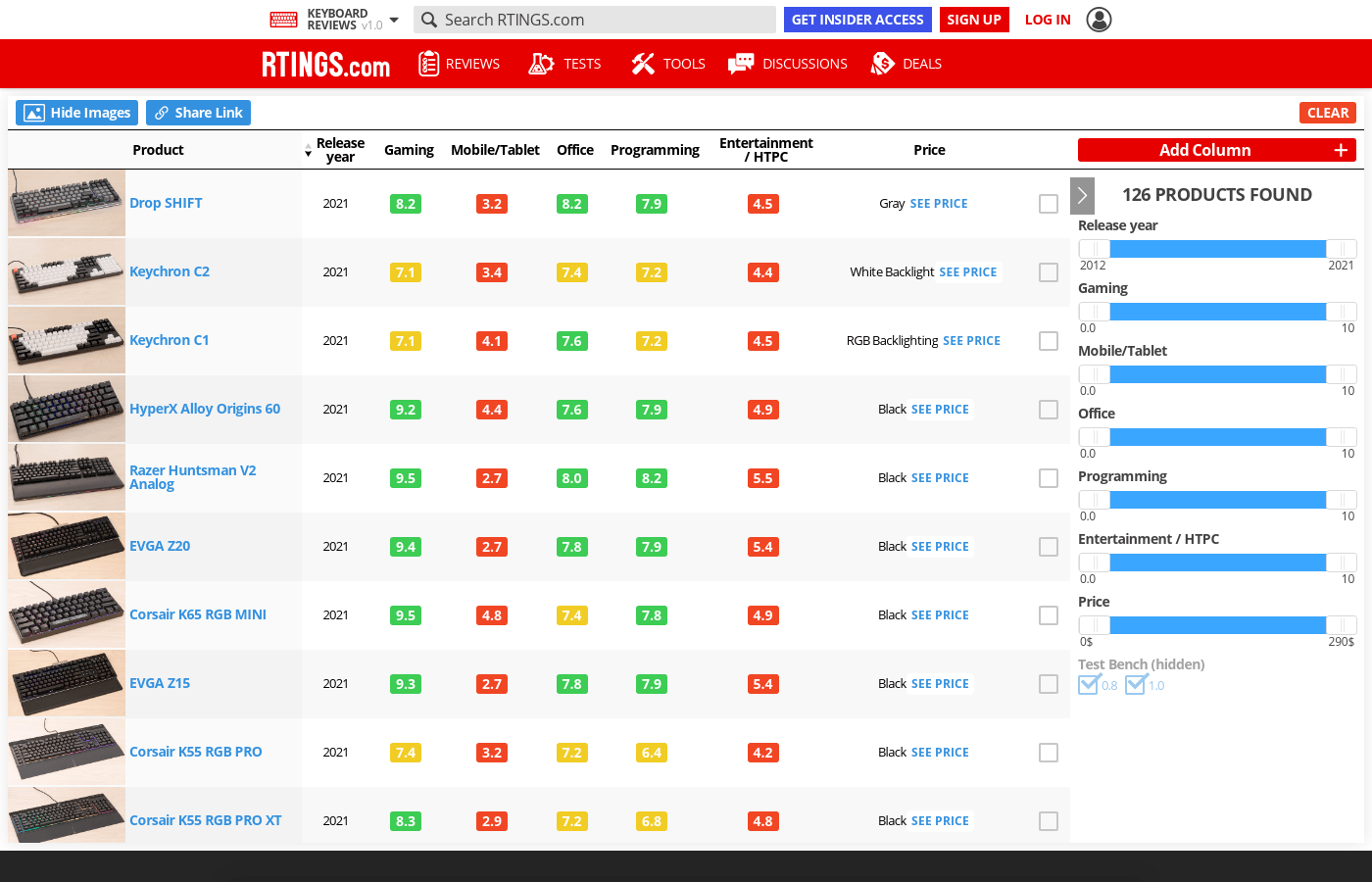The height and width of the screenshot is (882, 1372).
Task: Click the EVGA Z15 keyboard thumbnail
Action: click(x=67, y=683)
